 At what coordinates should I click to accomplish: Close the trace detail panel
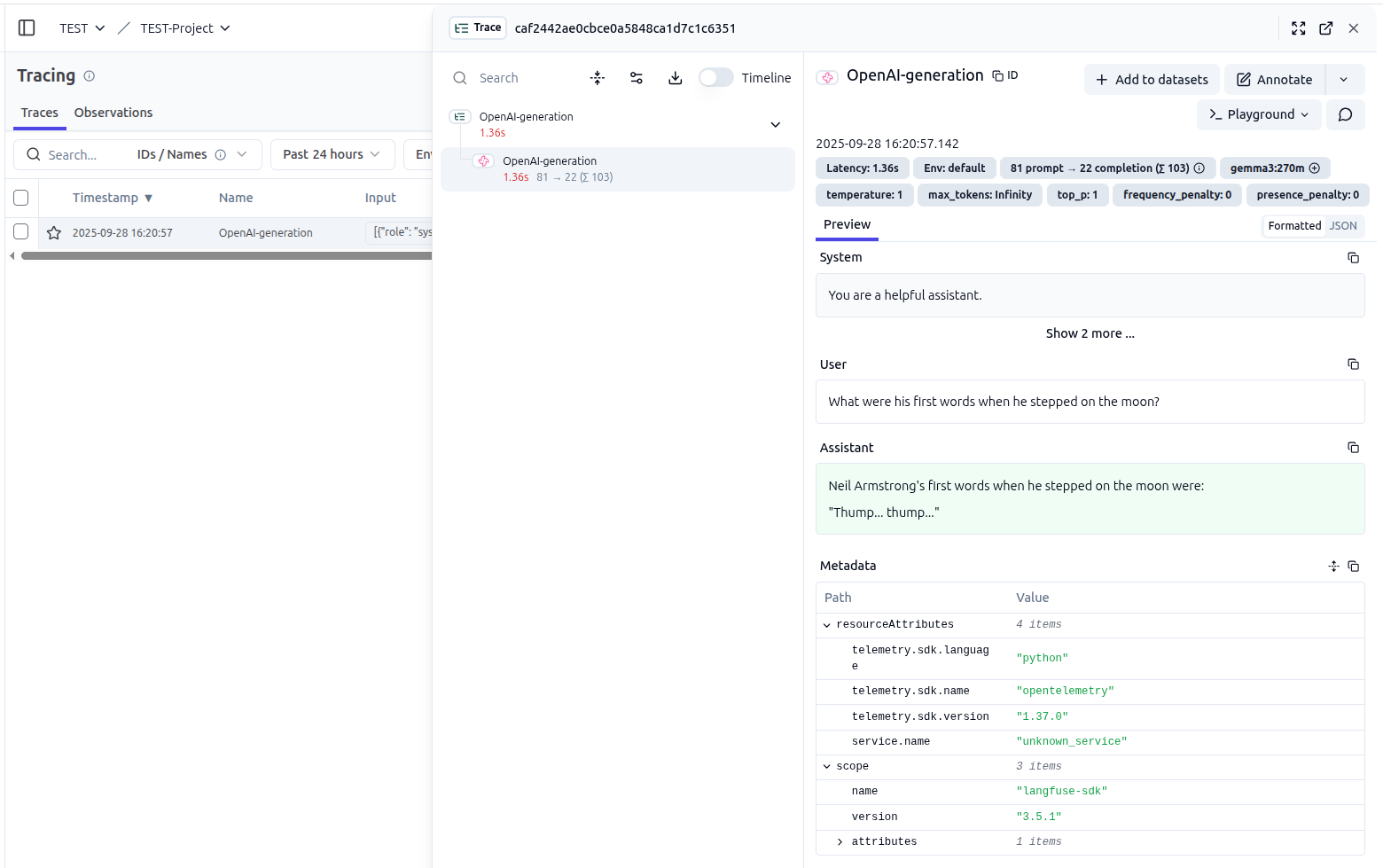[1354, 28]
